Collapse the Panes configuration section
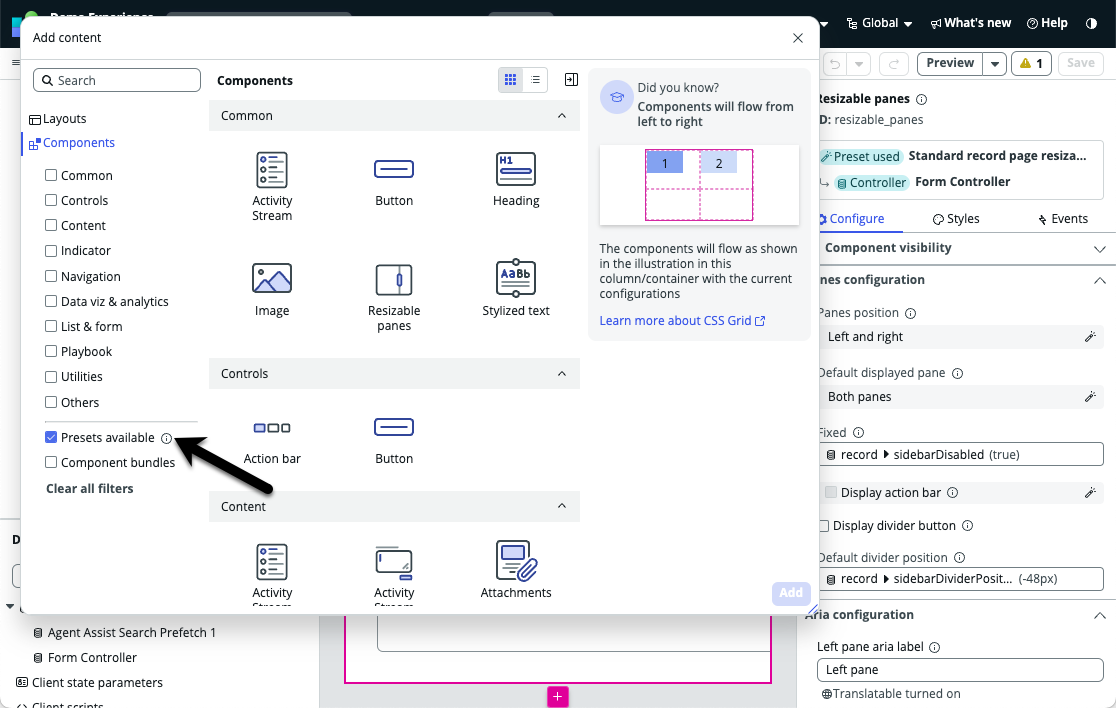This screenshot has height=708, width=1116. 1099,280
